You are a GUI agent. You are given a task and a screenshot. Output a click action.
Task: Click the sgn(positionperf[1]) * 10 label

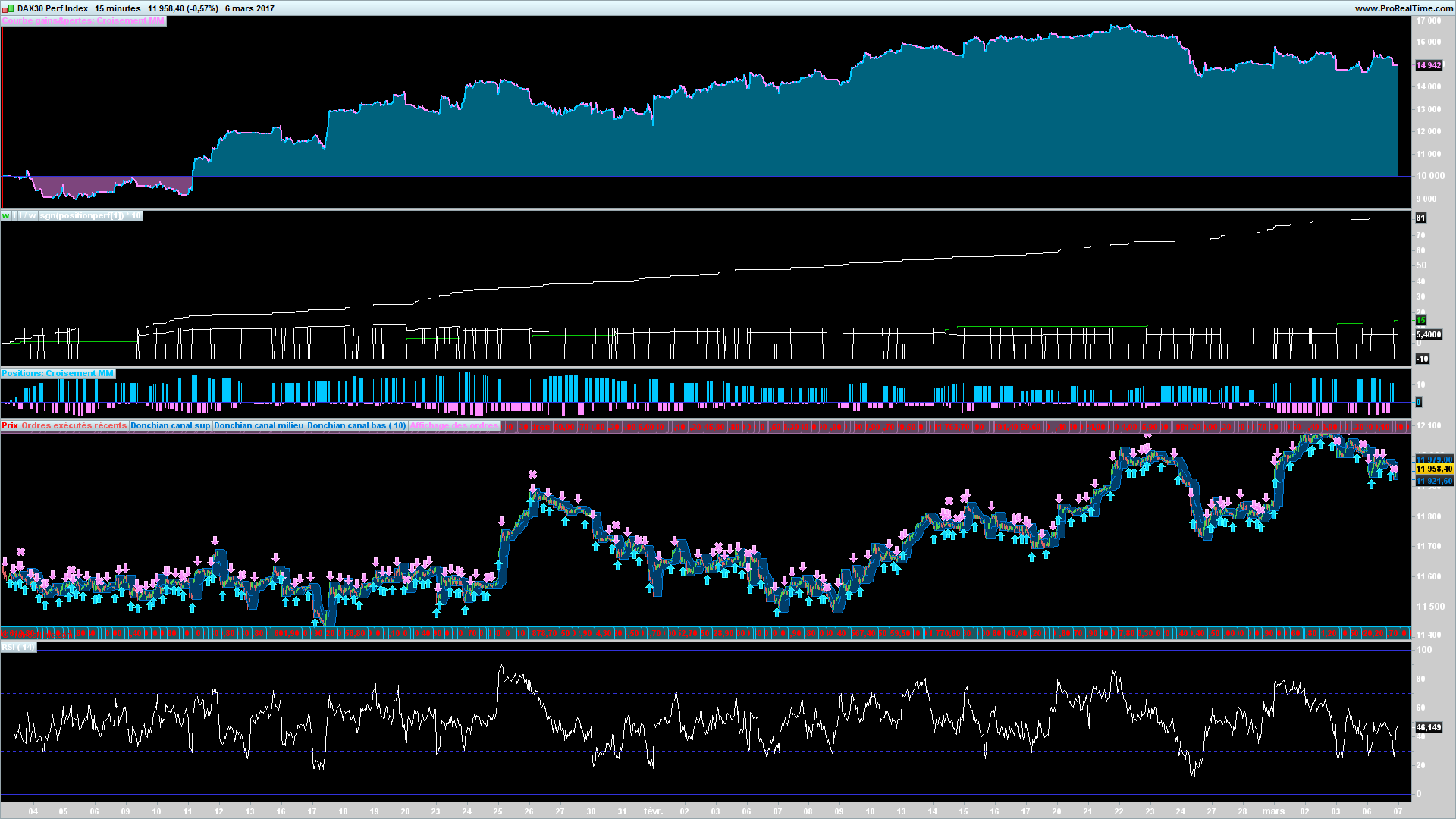click(x=89, y=216)
